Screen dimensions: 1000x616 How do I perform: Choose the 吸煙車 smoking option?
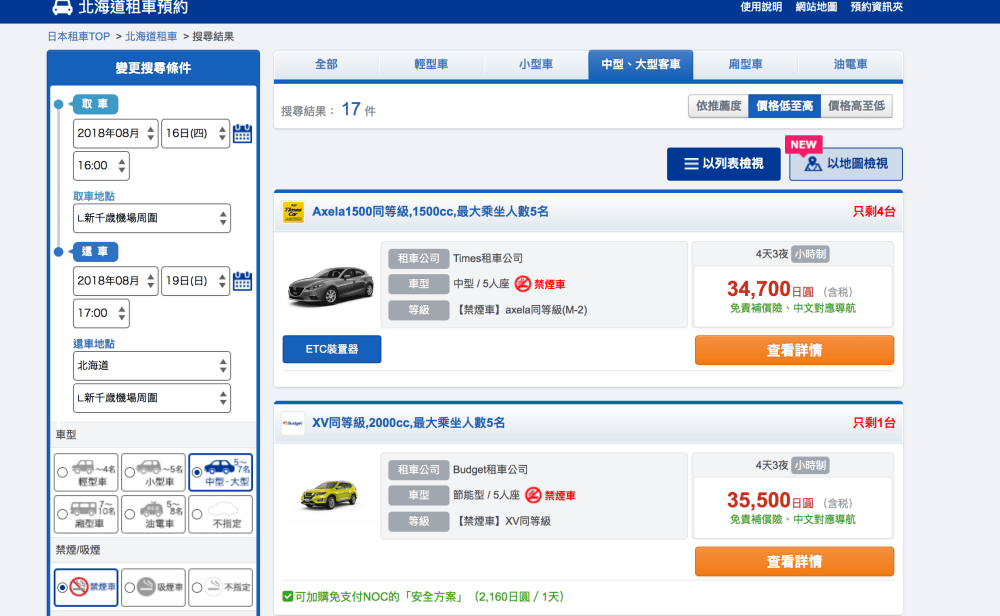131,588
